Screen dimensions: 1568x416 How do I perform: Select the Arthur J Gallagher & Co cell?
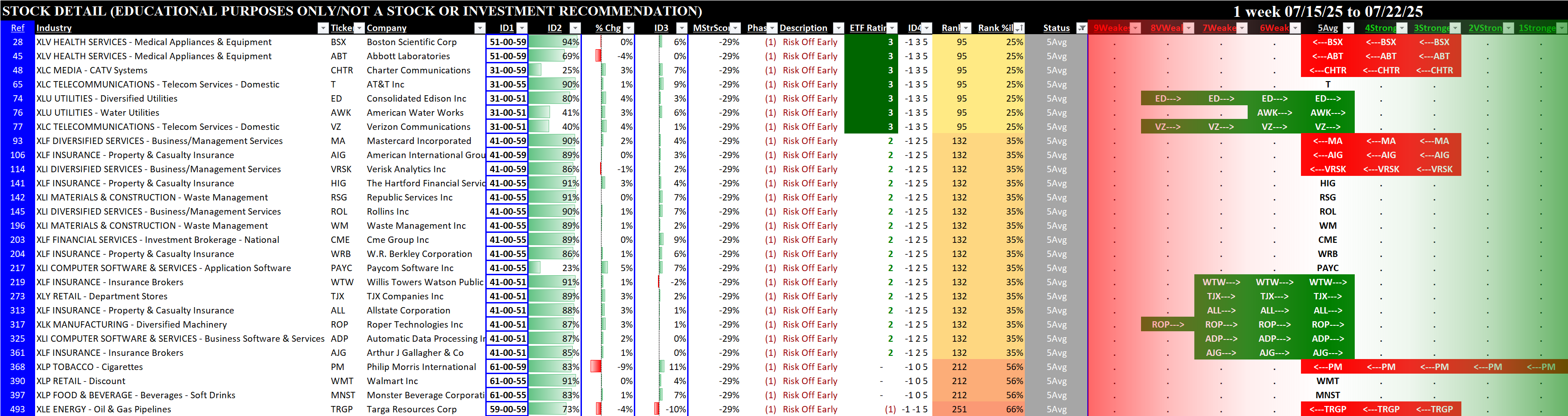pyautogui.click(x=415, y=353)
